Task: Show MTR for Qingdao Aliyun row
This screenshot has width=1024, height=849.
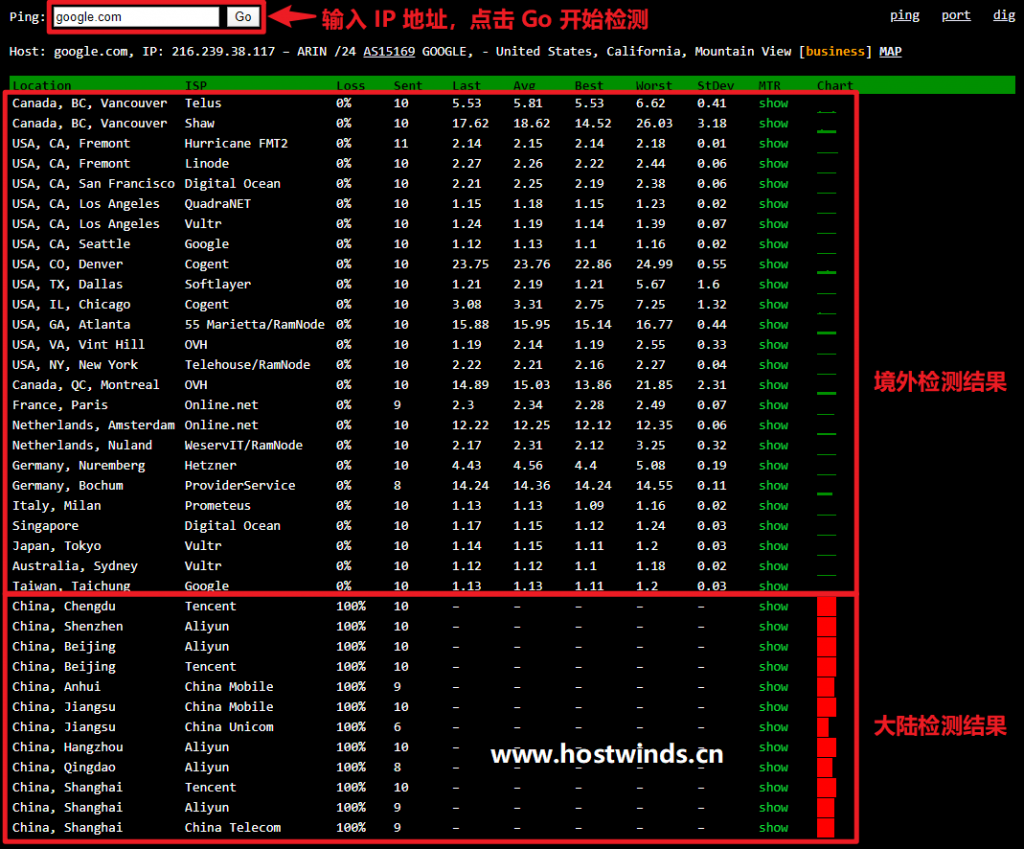Action: (x=773, y=767)
